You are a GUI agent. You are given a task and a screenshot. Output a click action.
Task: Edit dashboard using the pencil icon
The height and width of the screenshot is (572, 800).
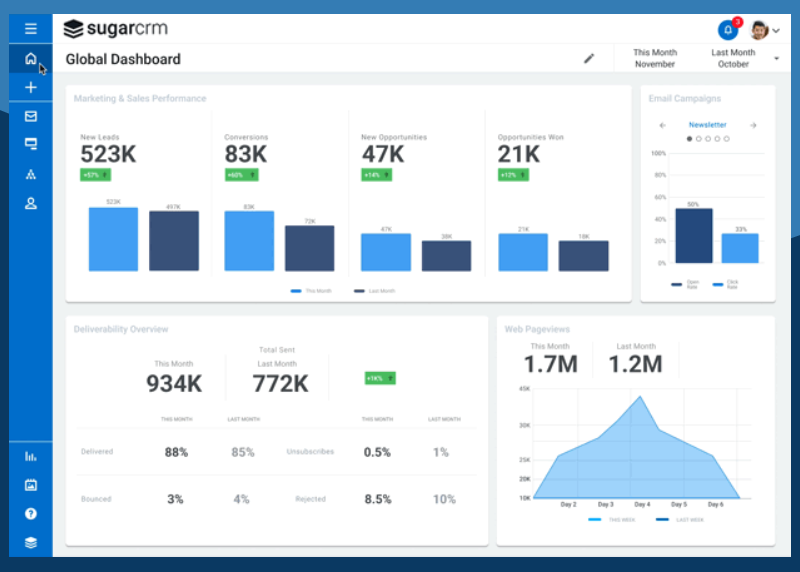(x=589, y=59)
